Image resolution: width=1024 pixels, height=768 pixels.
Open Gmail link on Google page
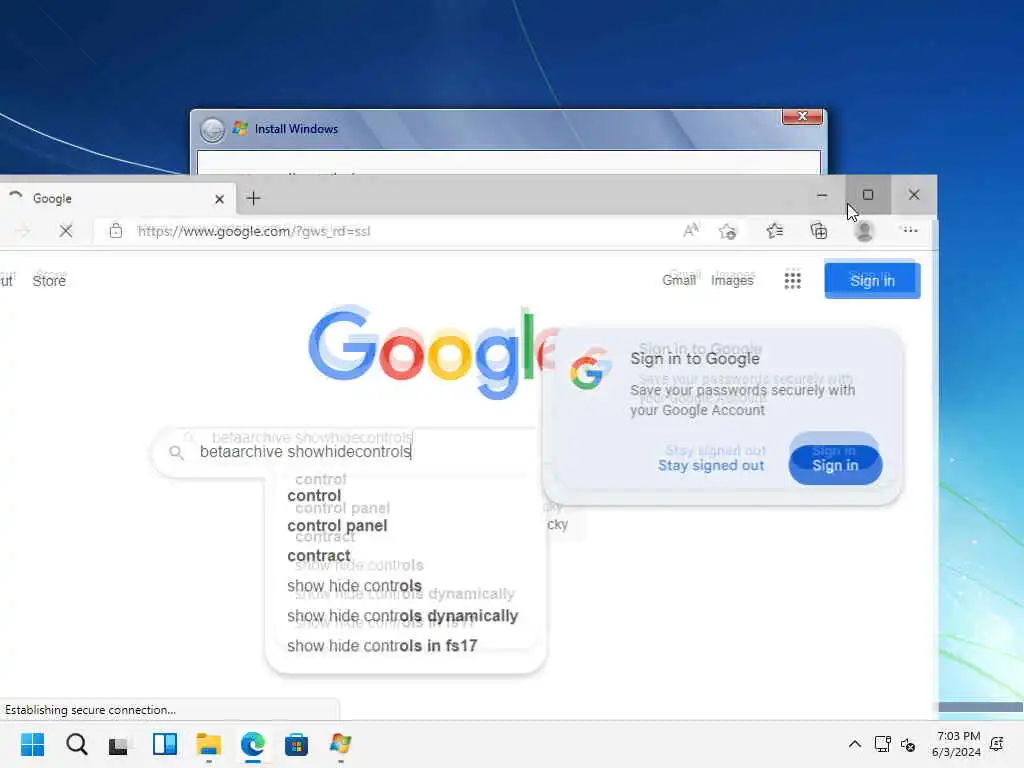pyautogui.click(x=679, y=280)
